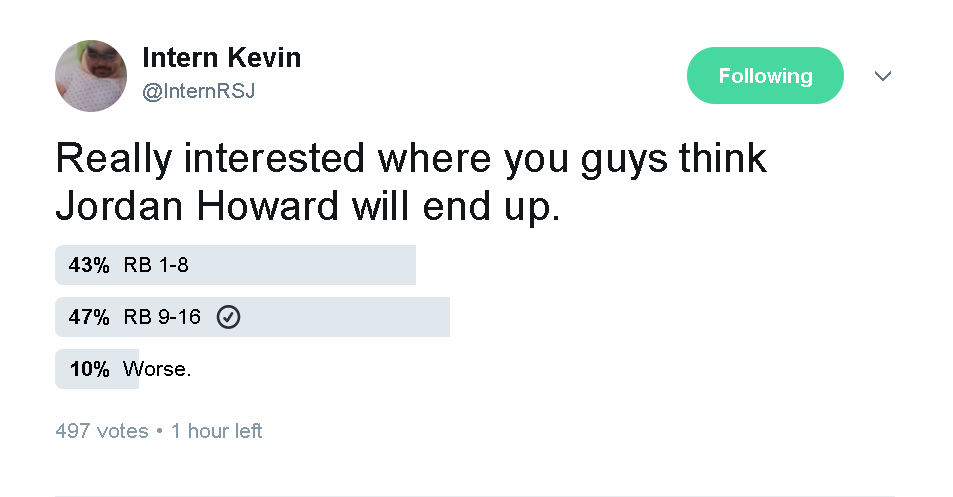This screenshot has width=953, height=497.
Task: Toggle the green Following button
Action: coord(765,75)
